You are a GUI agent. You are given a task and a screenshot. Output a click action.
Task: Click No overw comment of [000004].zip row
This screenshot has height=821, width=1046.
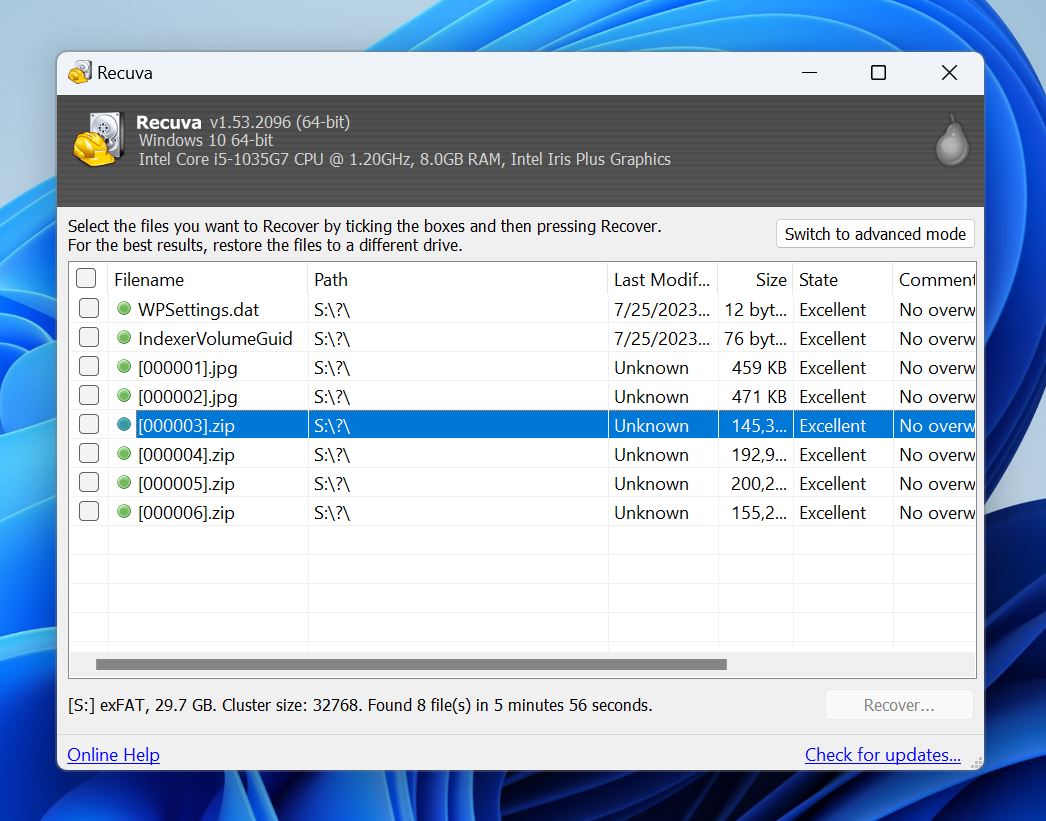click(937, 455)
